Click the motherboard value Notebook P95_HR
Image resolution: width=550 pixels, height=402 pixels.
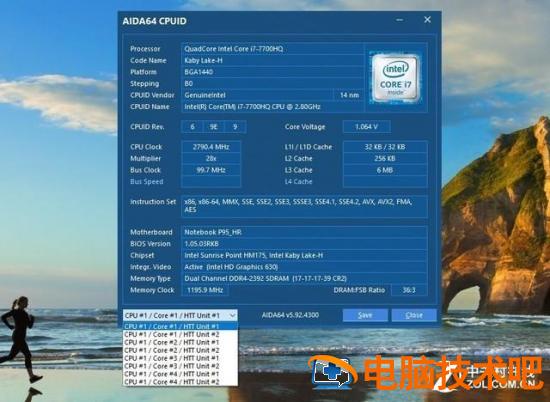click(x=304, y=232)
